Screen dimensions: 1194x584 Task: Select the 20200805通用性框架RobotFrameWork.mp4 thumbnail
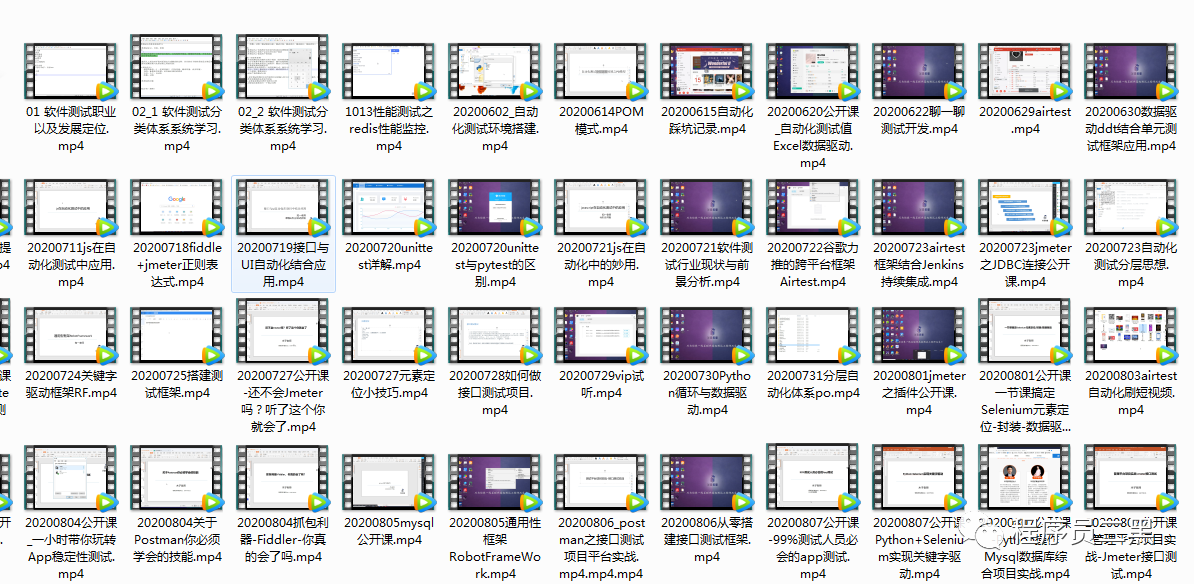tap(495, 483)
